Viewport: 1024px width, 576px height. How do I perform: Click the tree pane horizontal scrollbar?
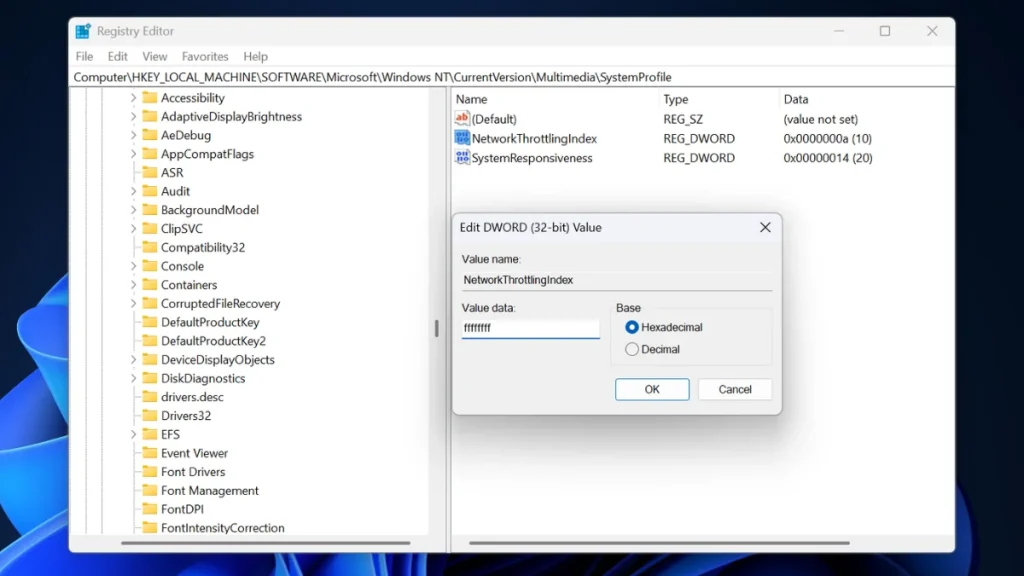pyautogui.click(x=266, y=543)
